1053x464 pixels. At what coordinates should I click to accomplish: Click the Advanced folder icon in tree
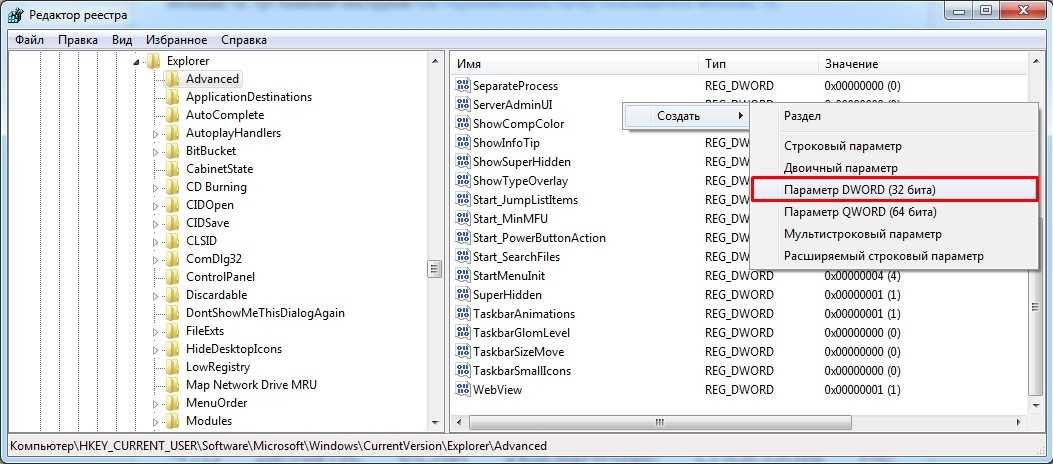(173, 79)
